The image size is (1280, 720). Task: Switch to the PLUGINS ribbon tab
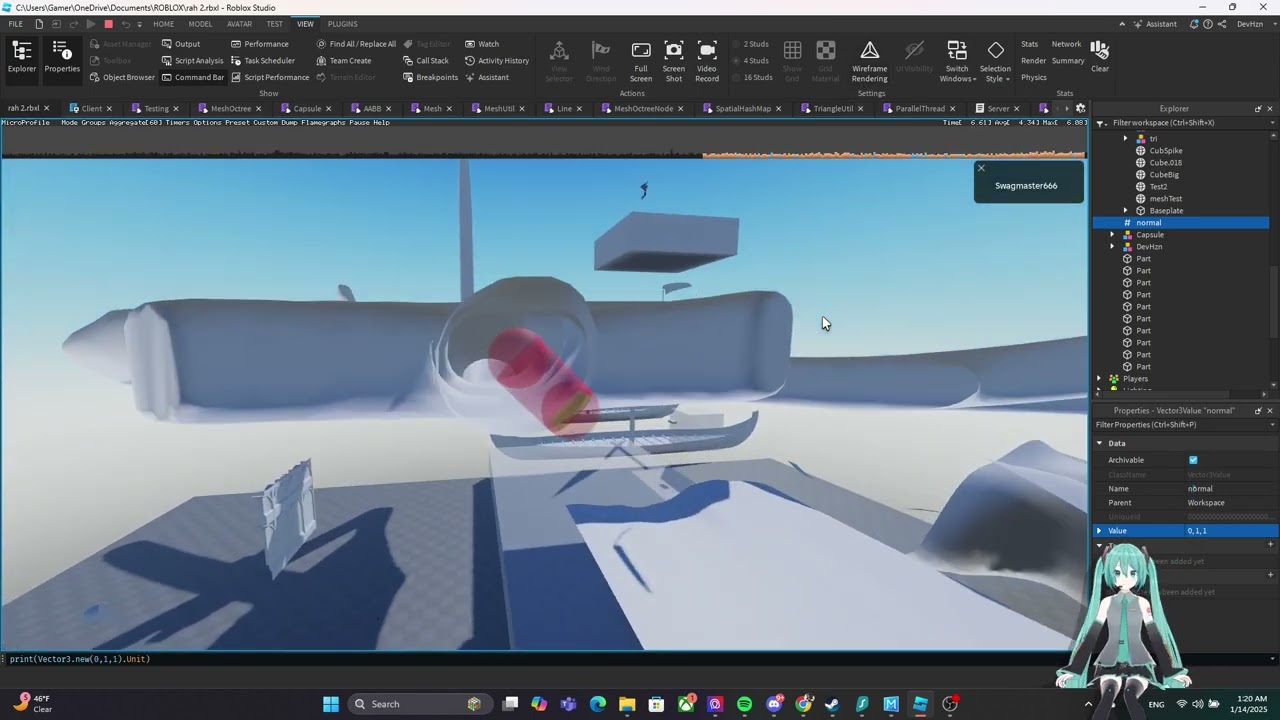342,24
